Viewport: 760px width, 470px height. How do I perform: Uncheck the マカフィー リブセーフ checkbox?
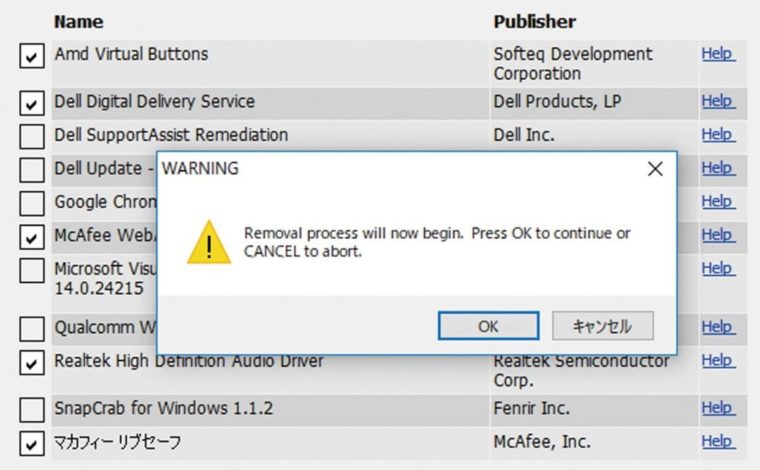click(32, 444)
